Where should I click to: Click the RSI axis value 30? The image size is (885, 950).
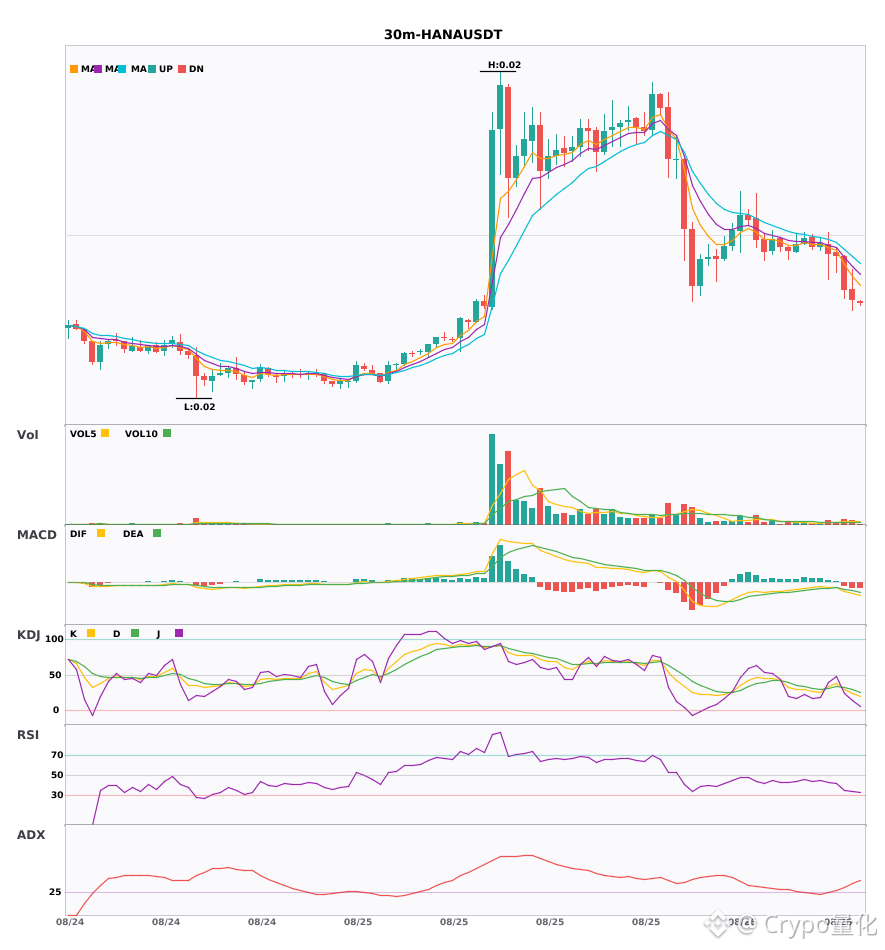pyautogui.click(x=57, y=795)
